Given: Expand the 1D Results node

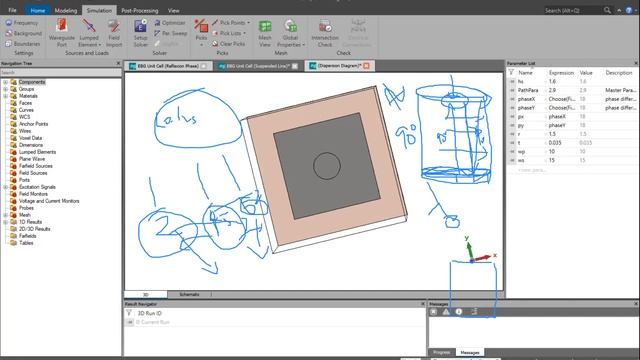Looking at the screenshot, I should click(6, 222).
